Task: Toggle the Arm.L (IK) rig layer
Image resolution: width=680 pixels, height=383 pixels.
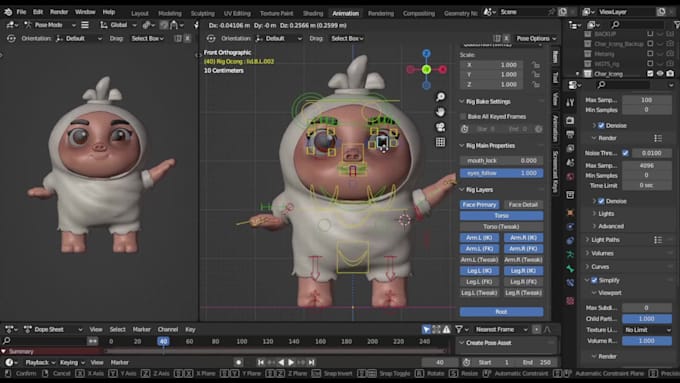Action: coord(479,238)
